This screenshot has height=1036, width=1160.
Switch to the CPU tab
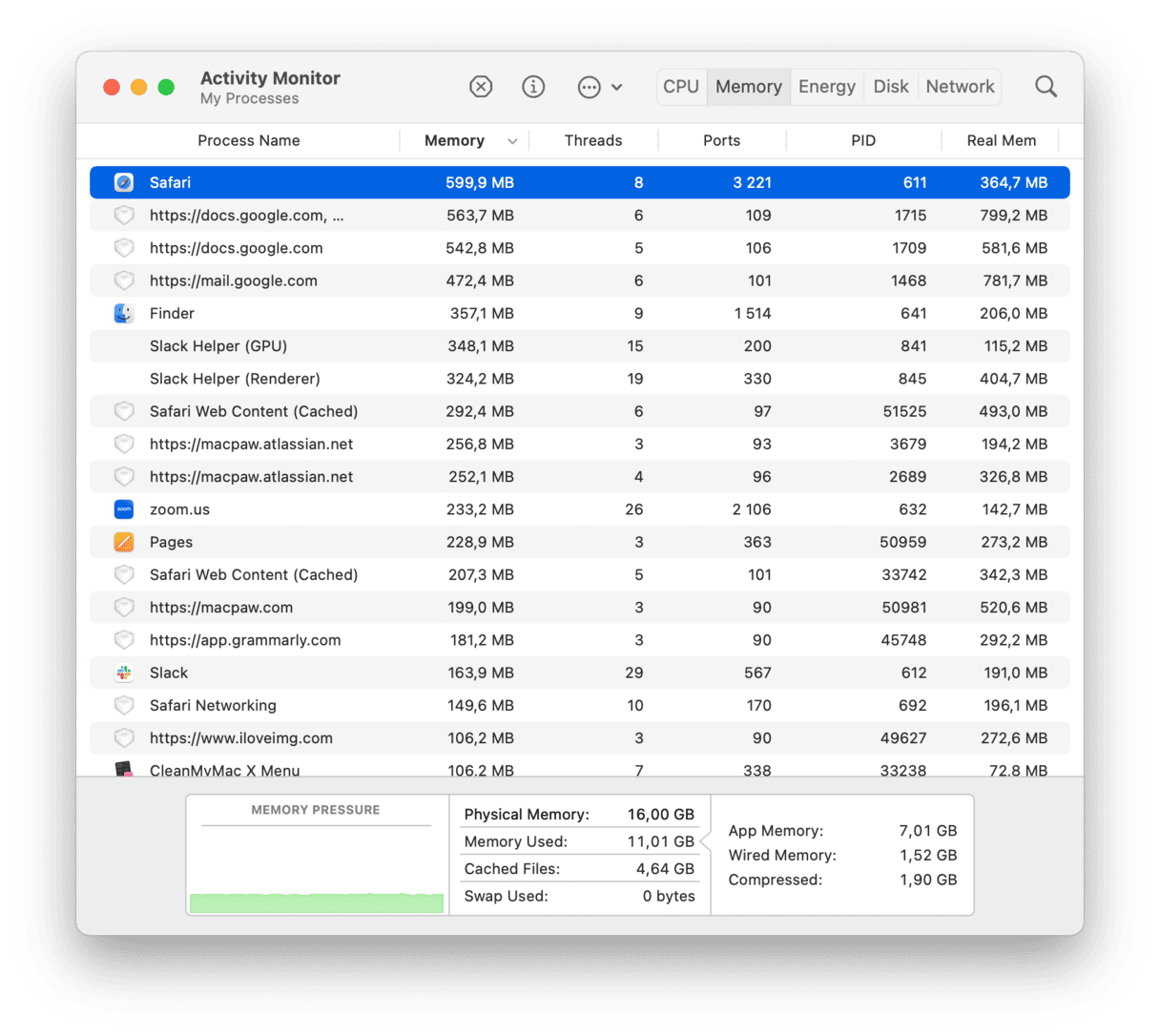pyautogui.click(x=681, y=87)
